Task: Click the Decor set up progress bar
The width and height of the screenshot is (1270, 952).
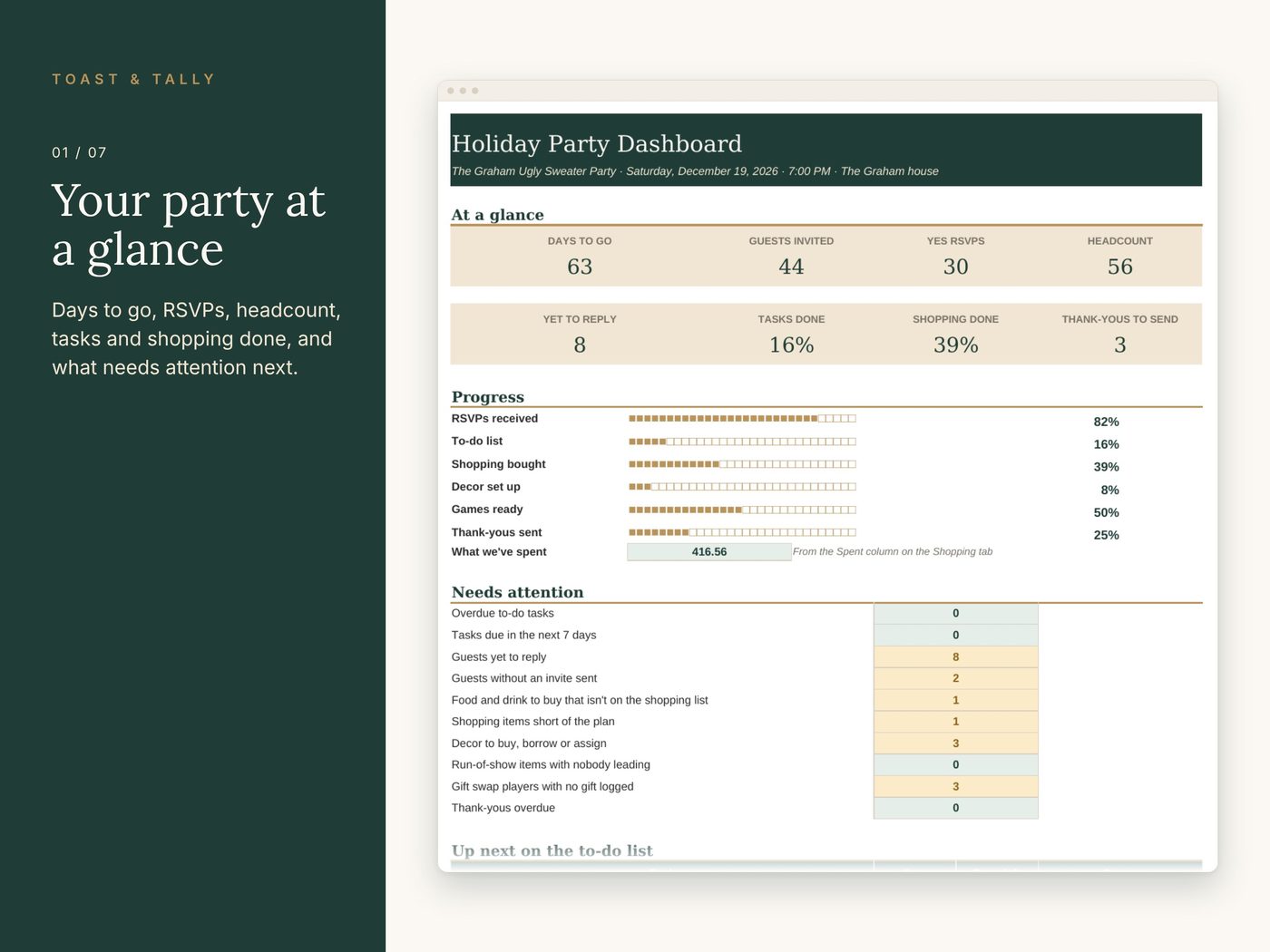Action: pos(742,487)
